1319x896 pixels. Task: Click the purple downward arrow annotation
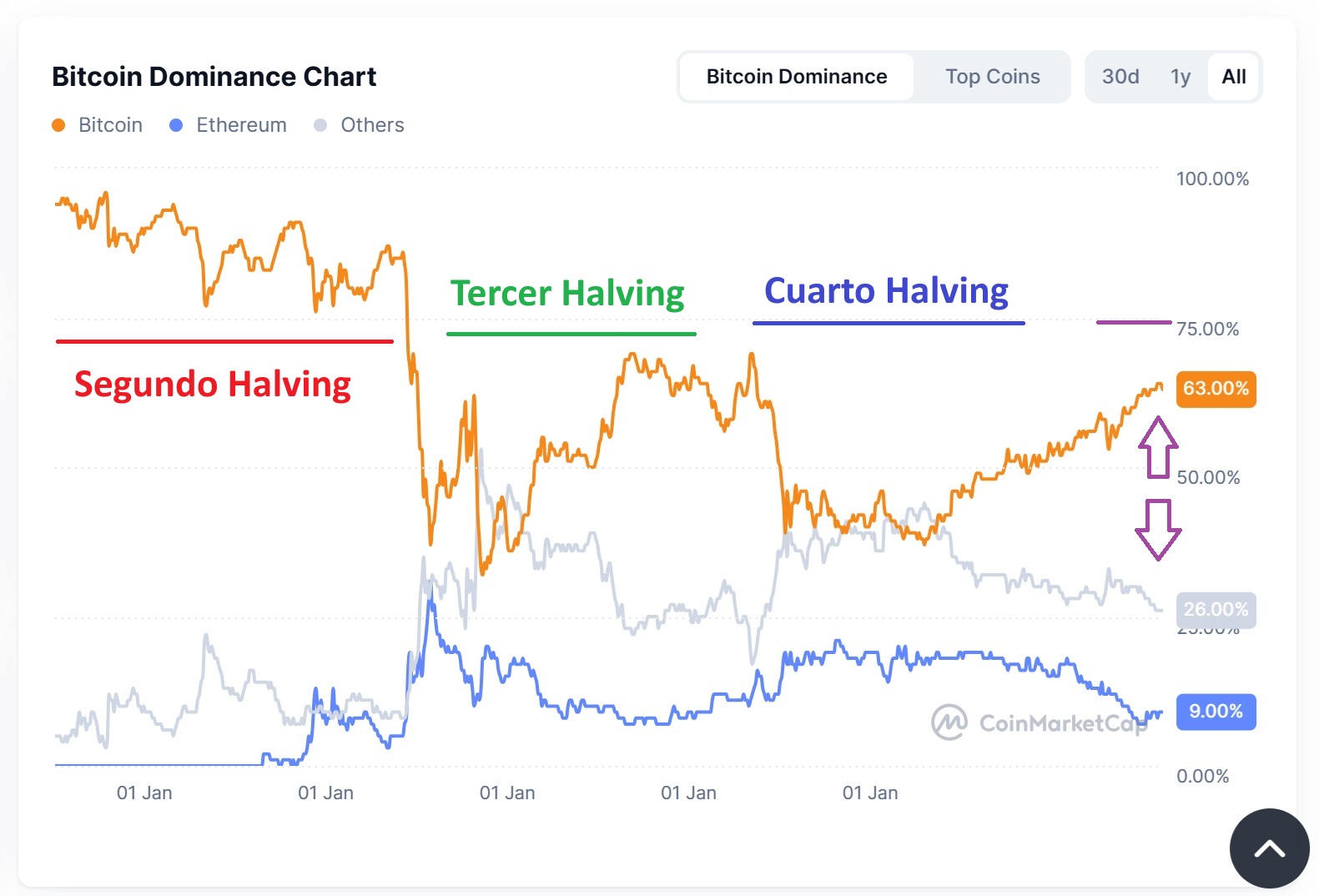[1158, 529]
